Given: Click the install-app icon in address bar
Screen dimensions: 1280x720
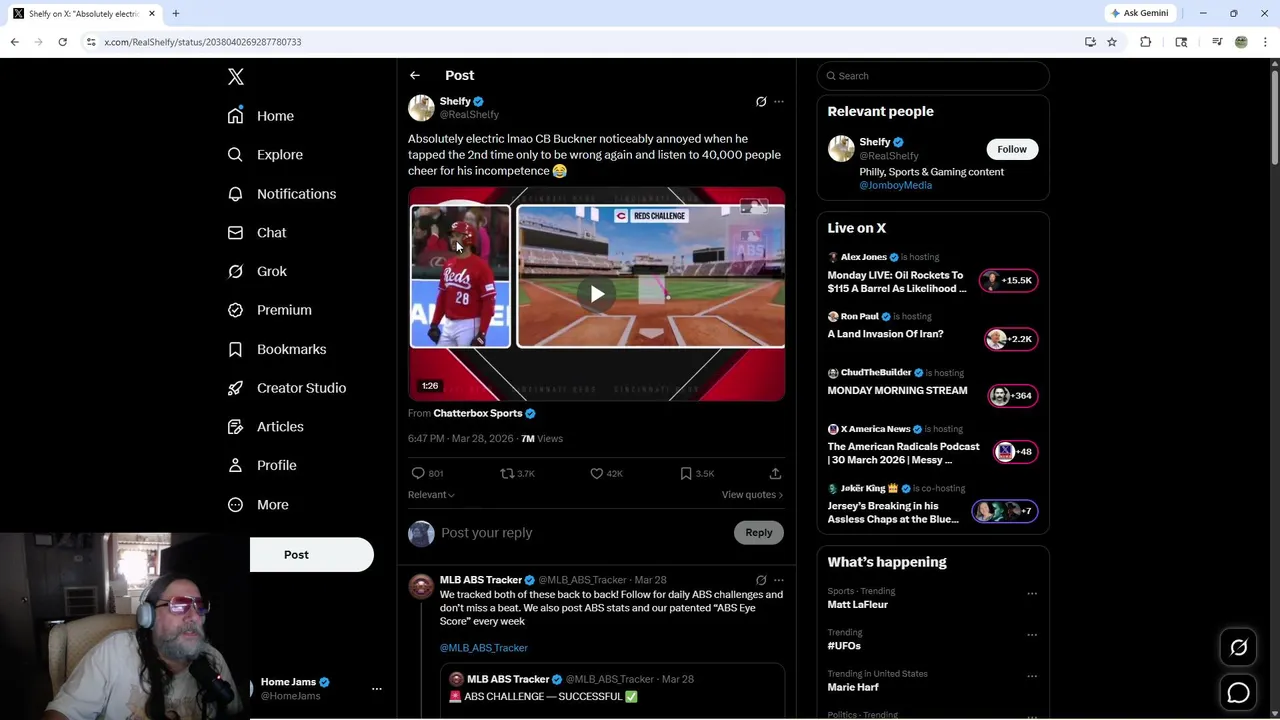Looking at the screenshot, I should [x=1090, y=42].
